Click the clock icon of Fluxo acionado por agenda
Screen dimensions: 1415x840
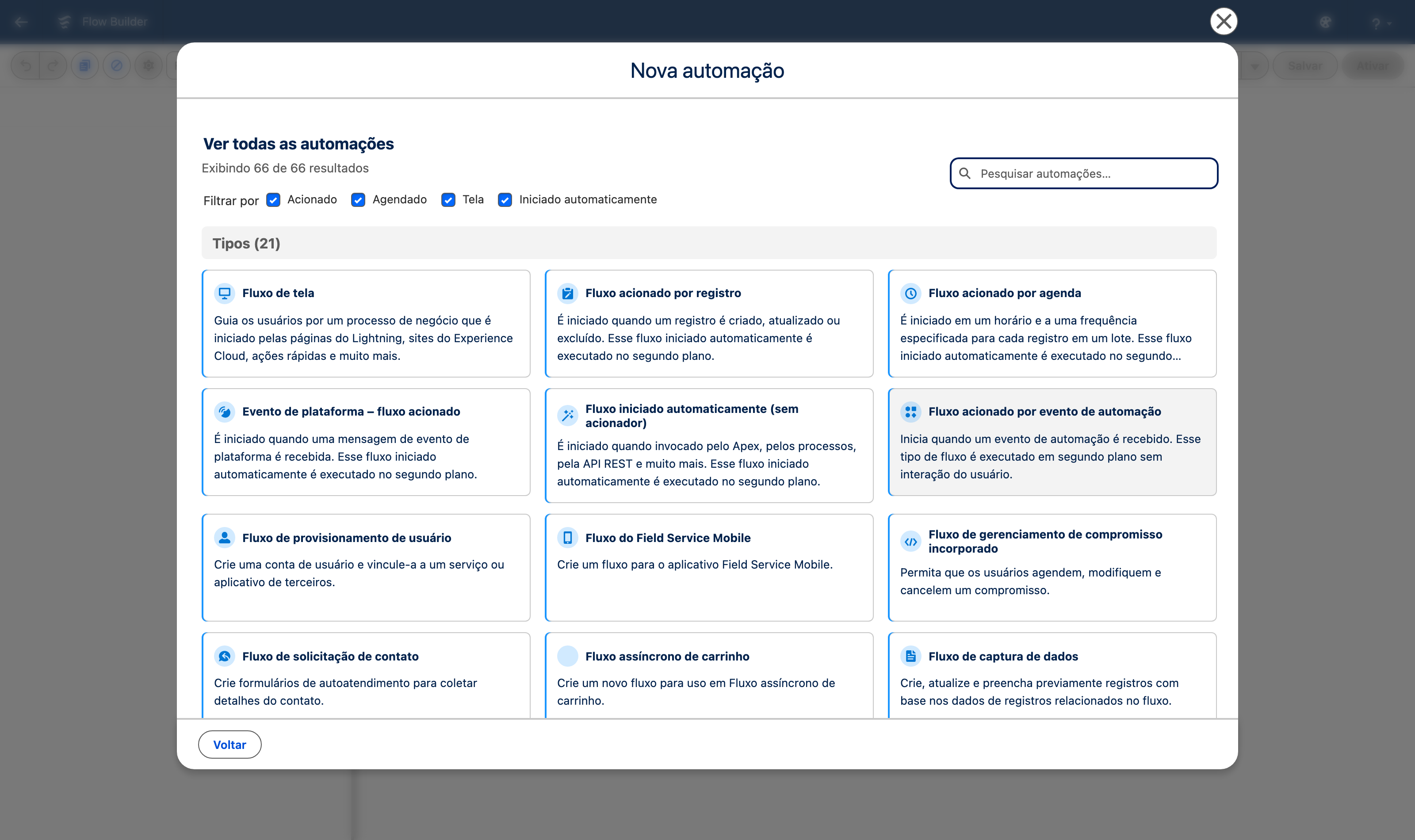pyautogui.click(x=911, y=293)
